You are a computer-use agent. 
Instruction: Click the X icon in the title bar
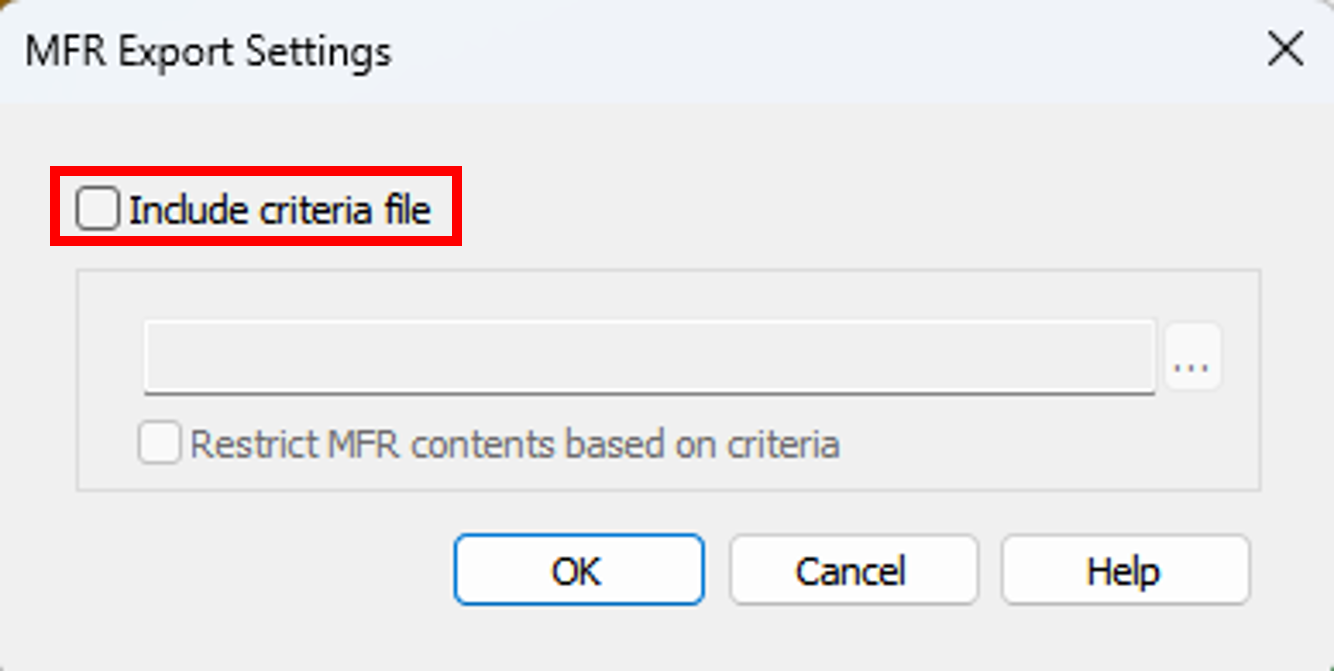1284,50
